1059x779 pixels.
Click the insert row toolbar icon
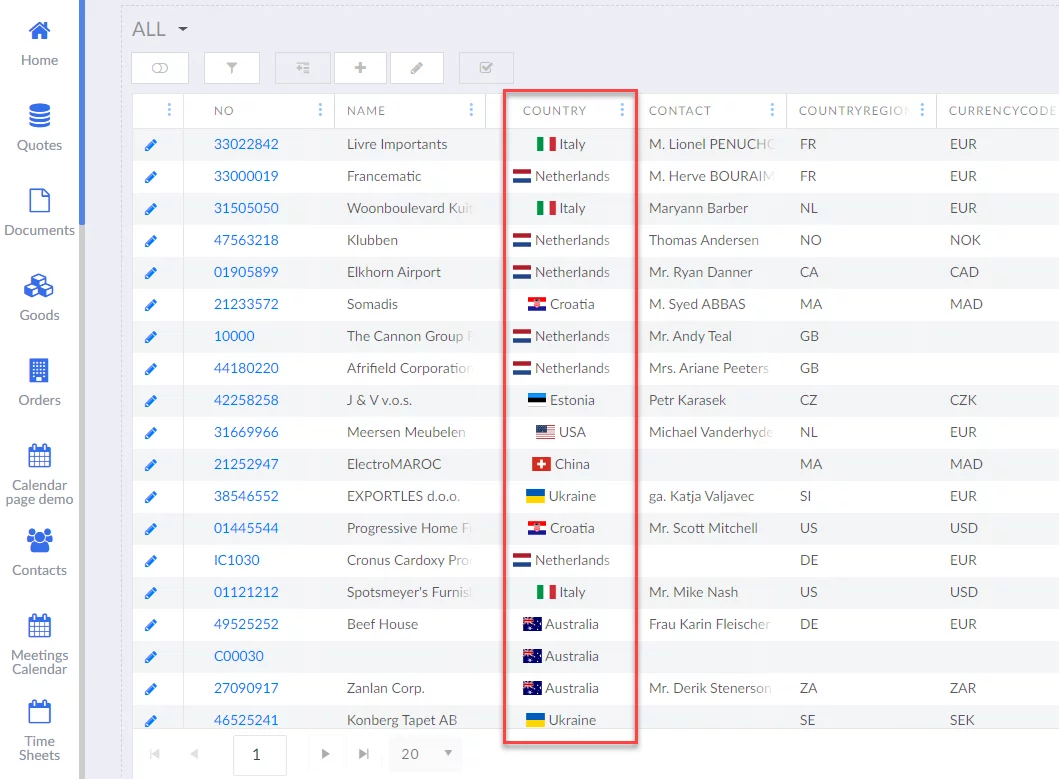(303, 68)
